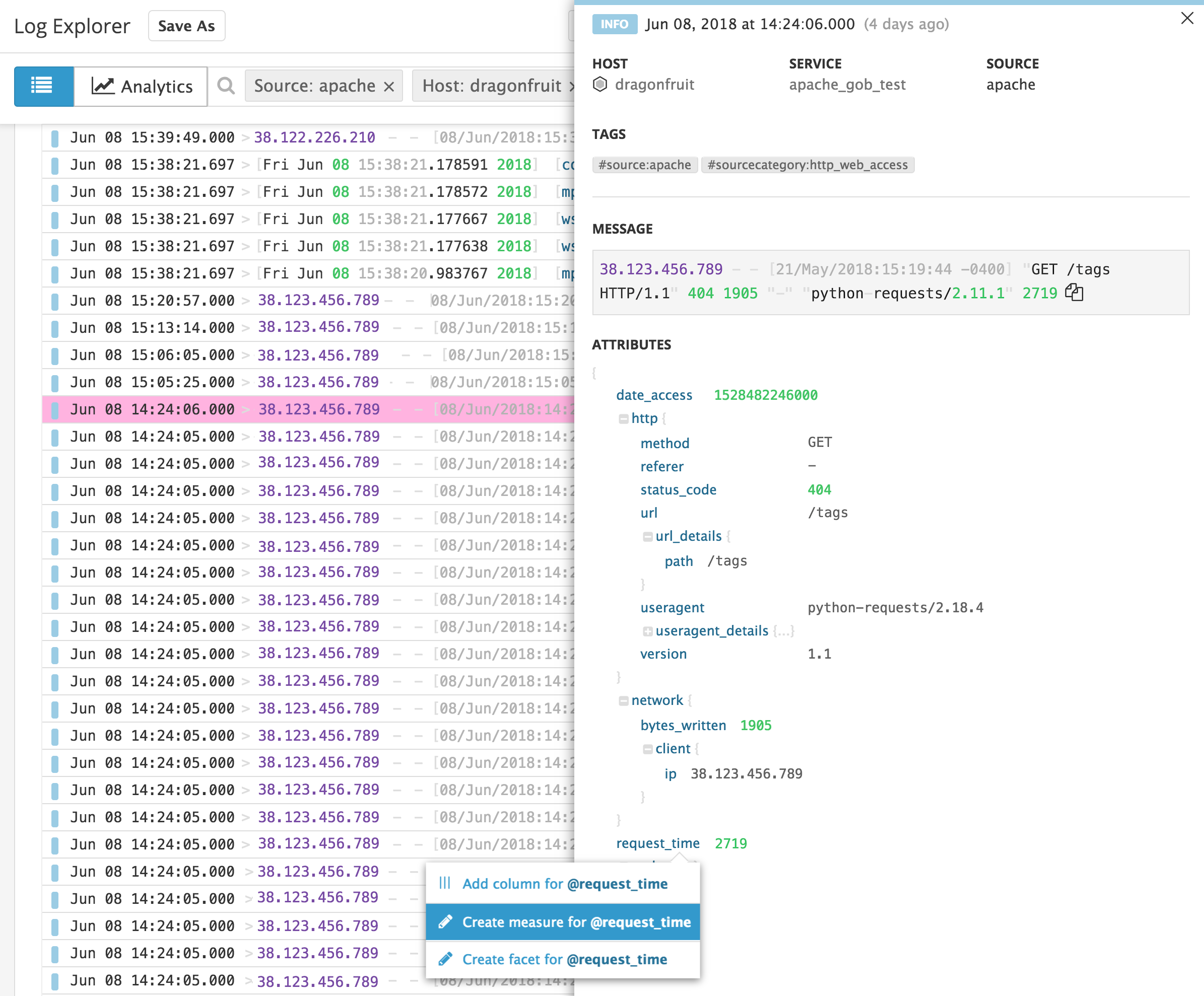
Task: Remove the Host: dragonfruit filter
Action: [572, 86]
